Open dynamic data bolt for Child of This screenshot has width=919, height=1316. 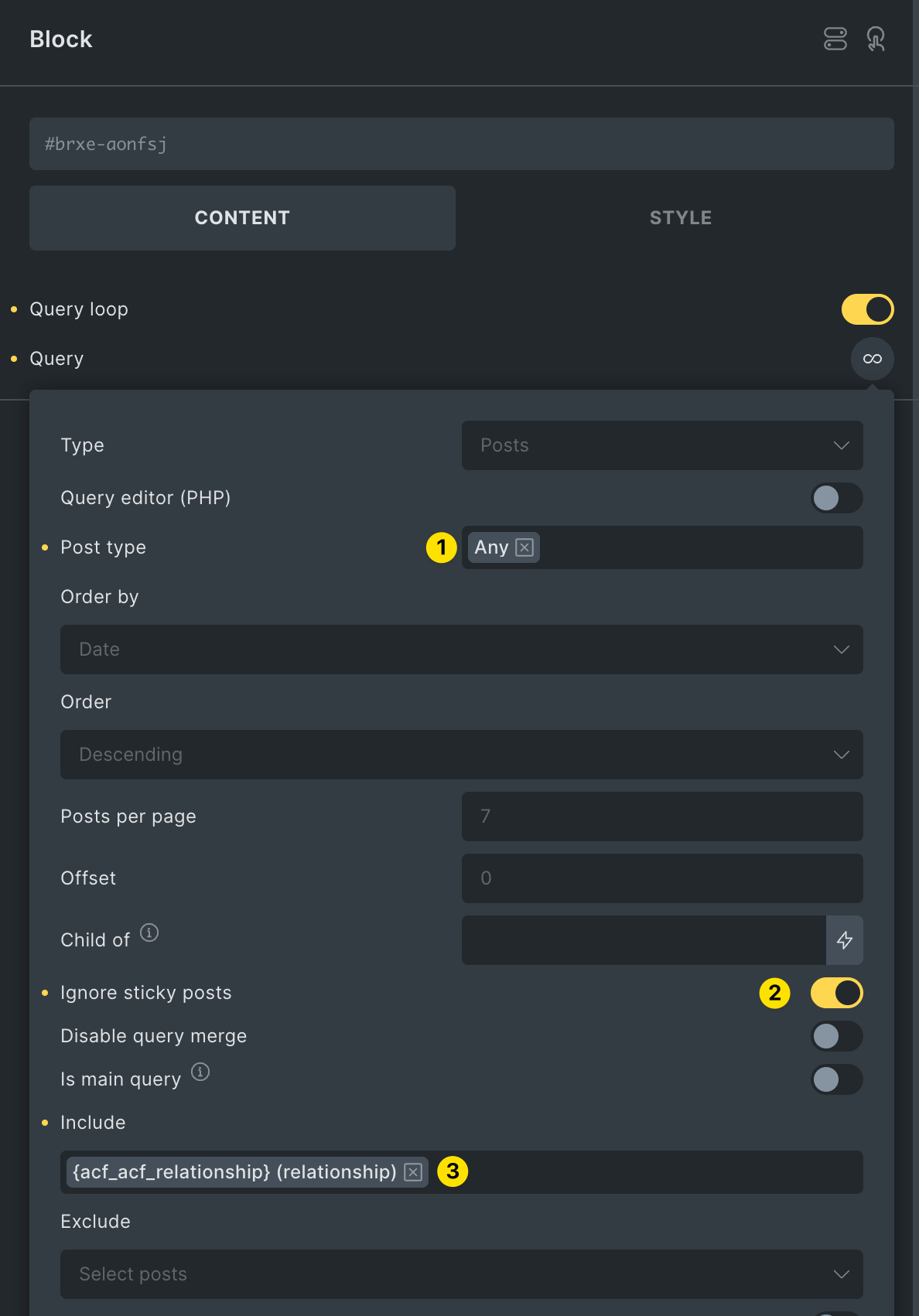pos(845,940)
